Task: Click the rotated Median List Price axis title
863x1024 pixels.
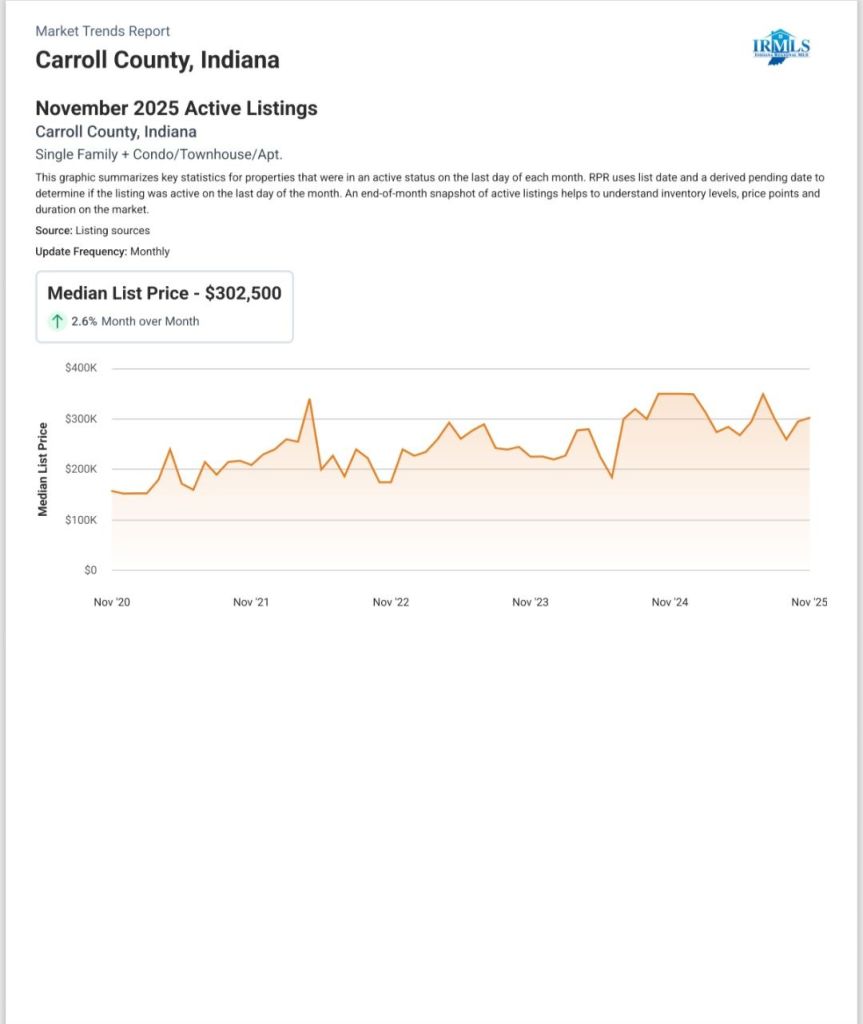Action: (43, 469)
